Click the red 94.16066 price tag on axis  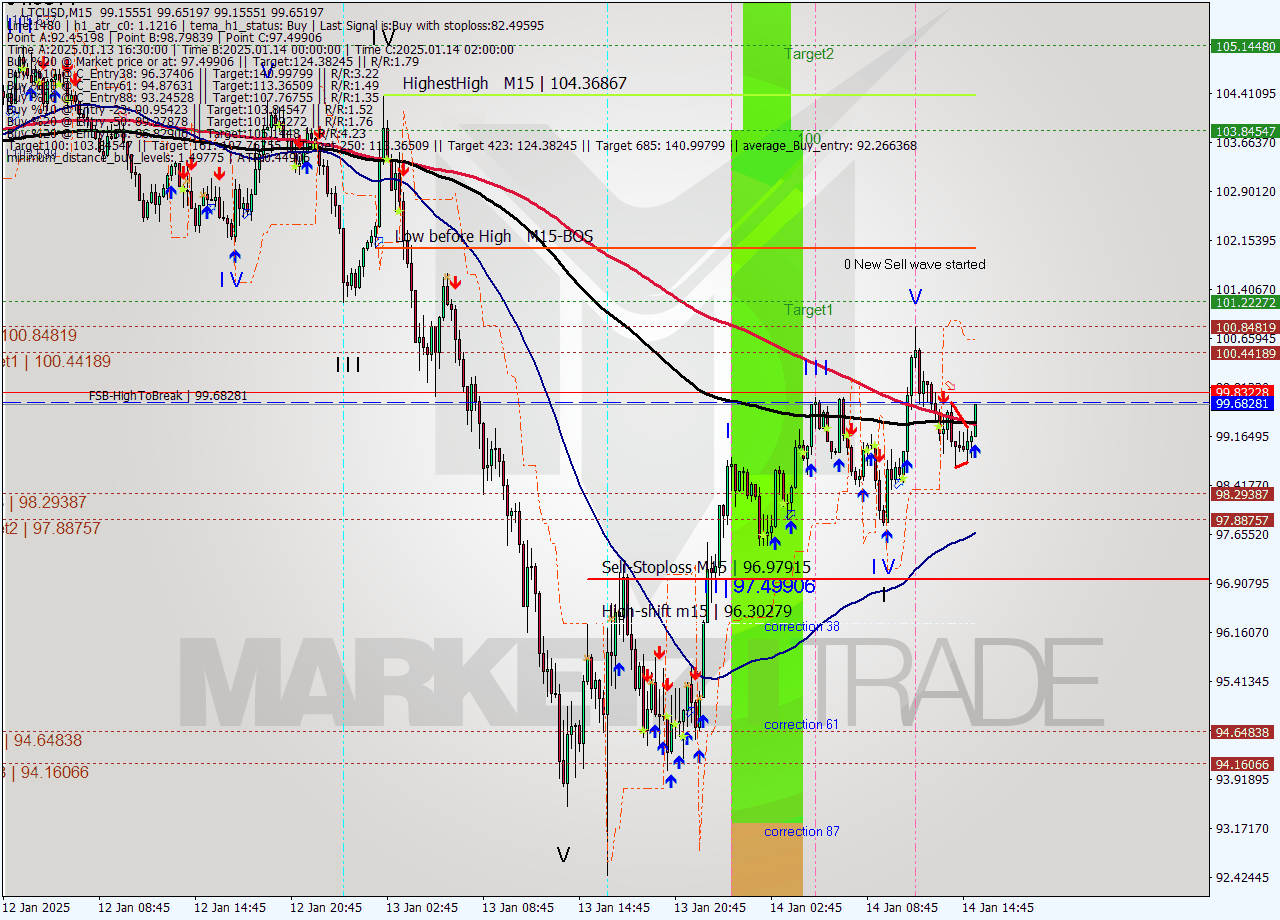pyautogui.click(x=1245, y=764)
